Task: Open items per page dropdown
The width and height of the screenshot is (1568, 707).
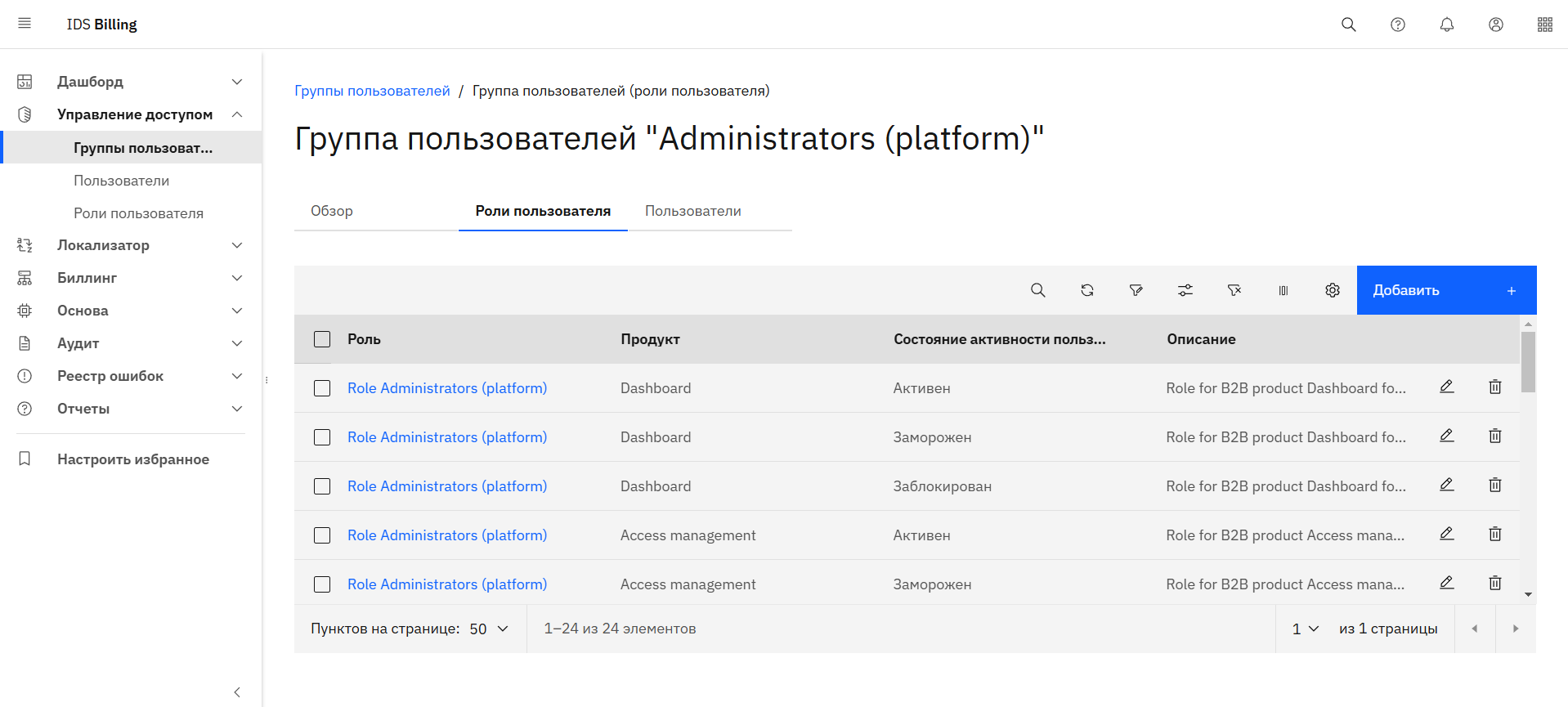Action: point(489,629)
